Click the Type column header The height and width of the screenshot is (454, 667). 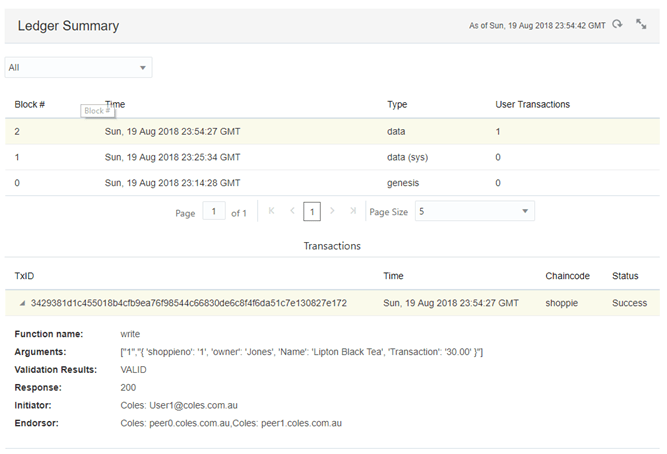pos(397,104)
